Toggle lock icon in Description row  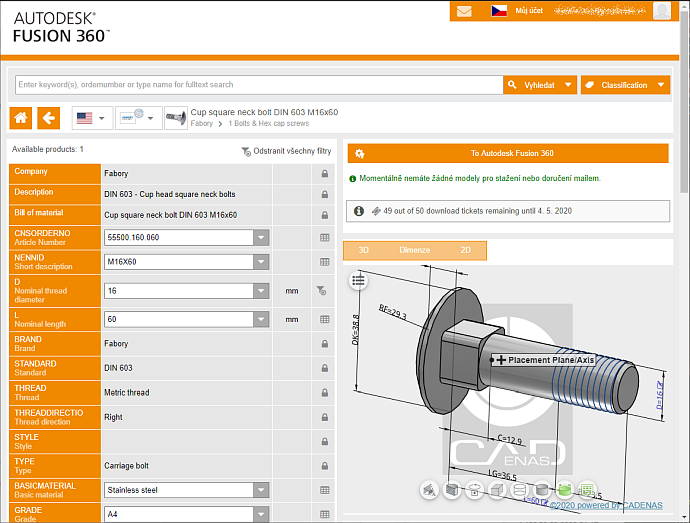pyautogui.click(x=324, y=193)
